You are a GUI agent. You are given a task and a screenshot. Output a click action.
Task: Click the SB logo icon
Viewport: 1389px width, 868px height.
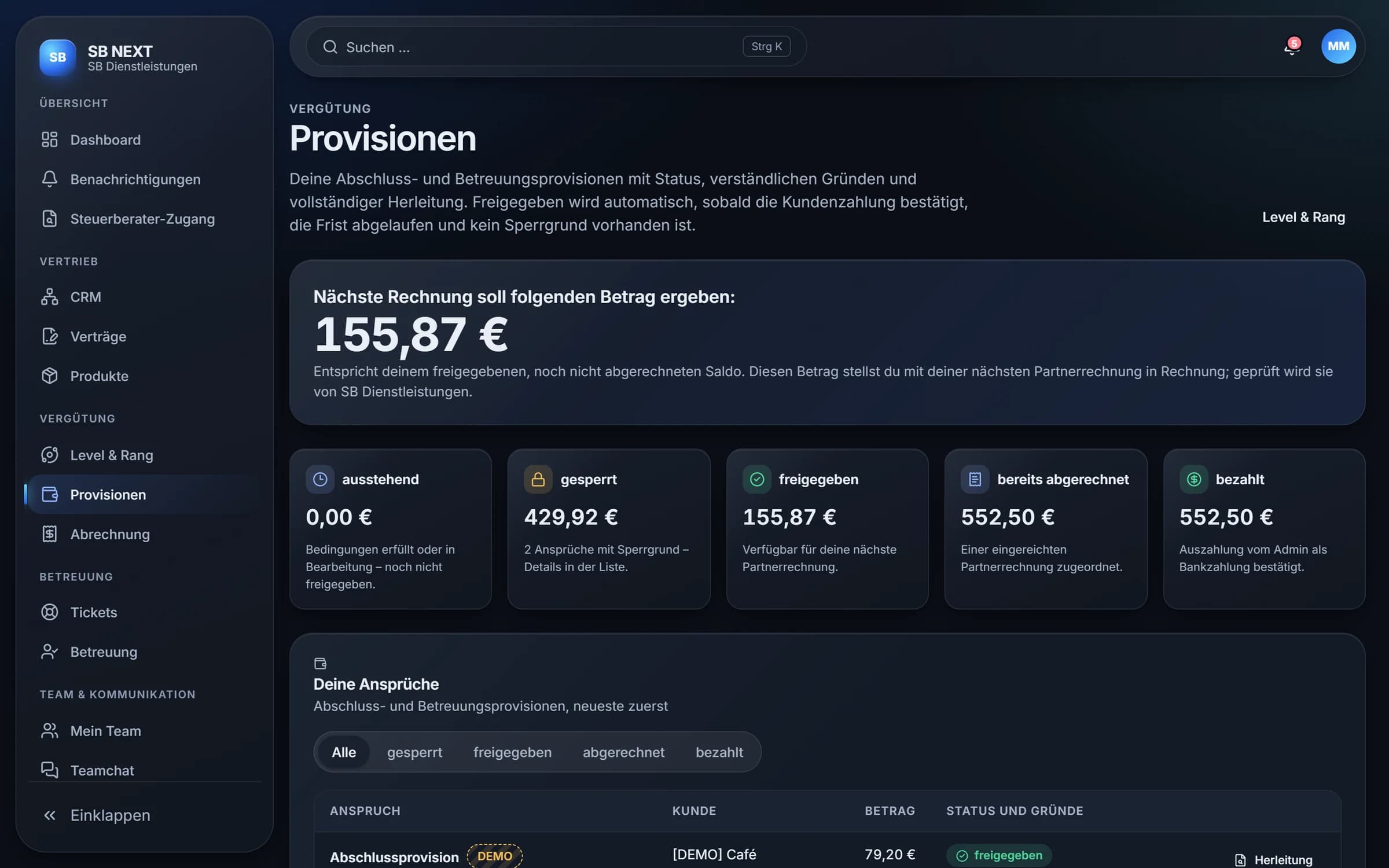point(57,57)
